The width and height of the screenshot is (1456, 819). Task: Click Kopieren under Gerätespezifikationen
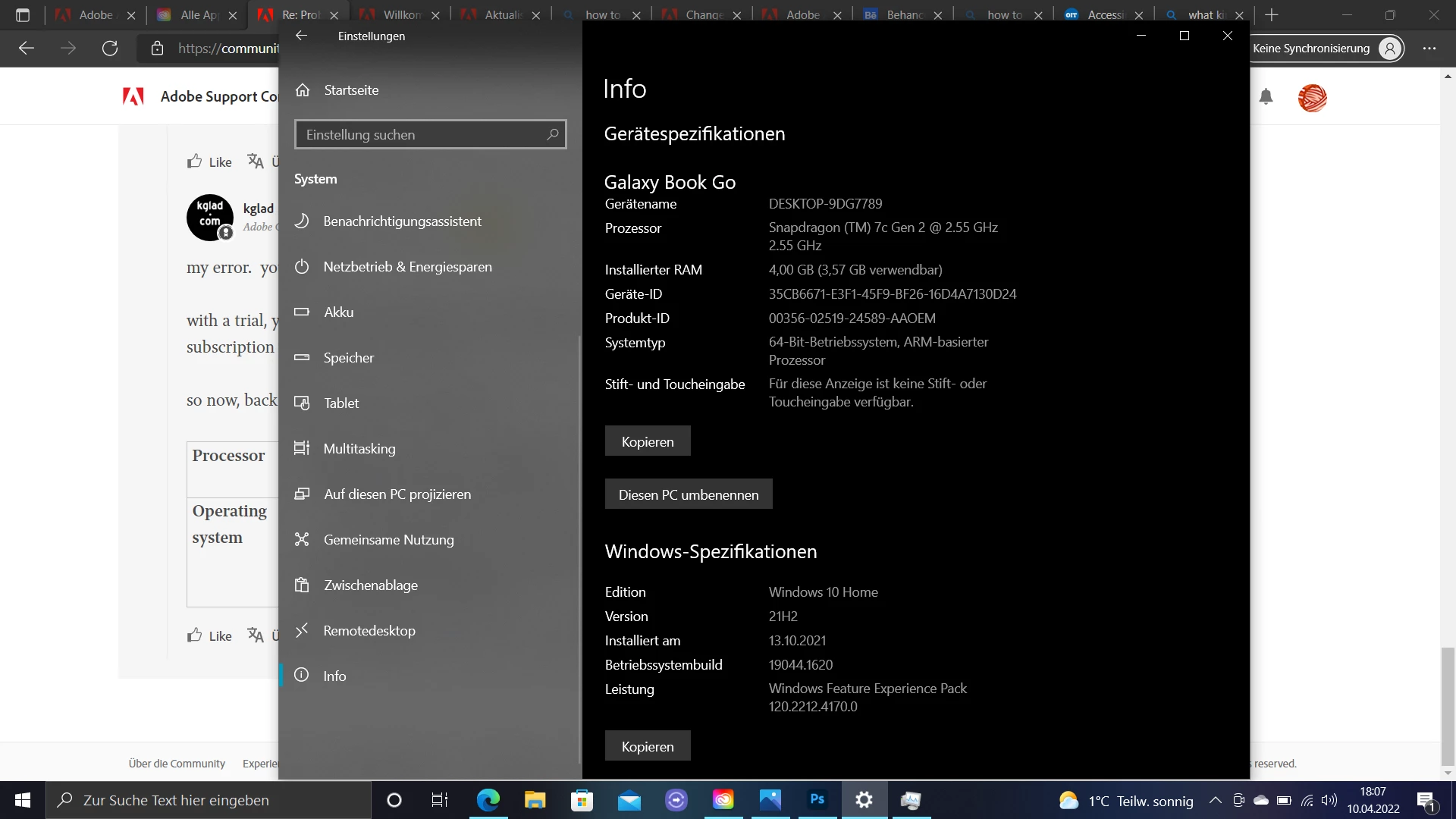coord(647,441)
